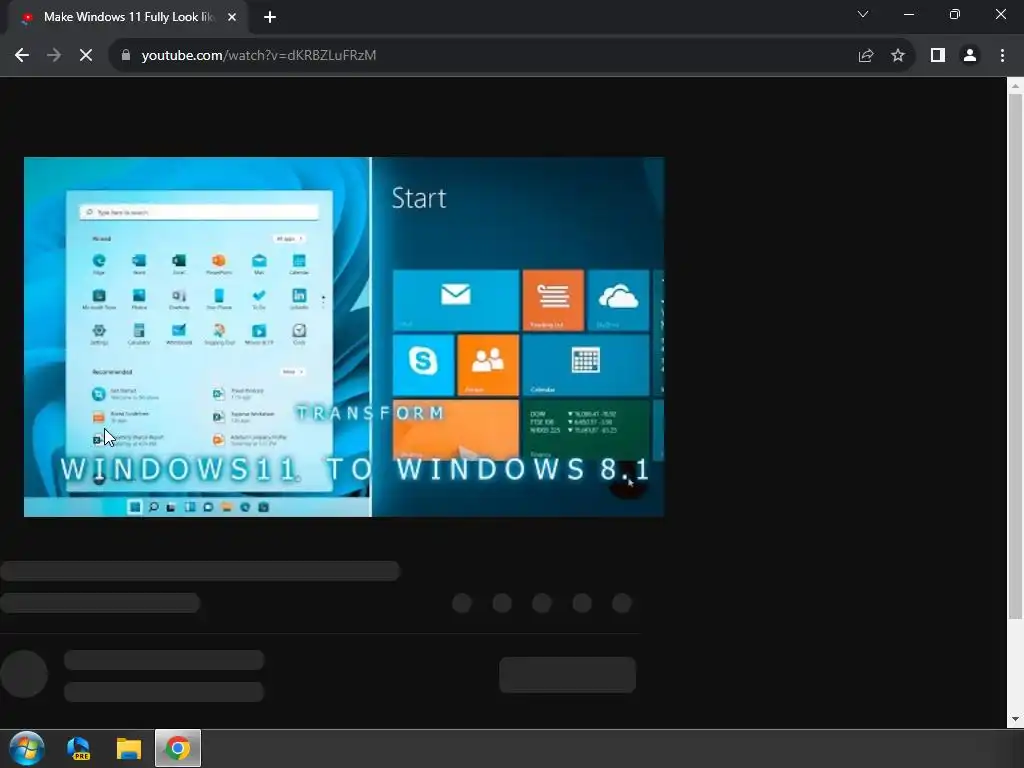Screen dimensions: 1024x768
Task: Click the YouTube video player
Action: (344, 337)
